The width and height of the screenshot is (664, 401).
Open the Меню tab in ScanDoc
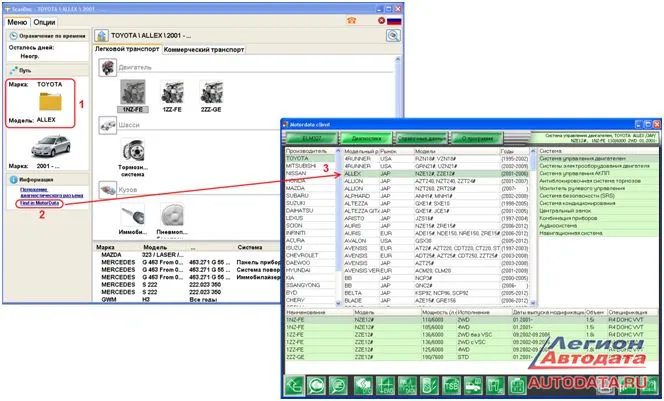17,22
